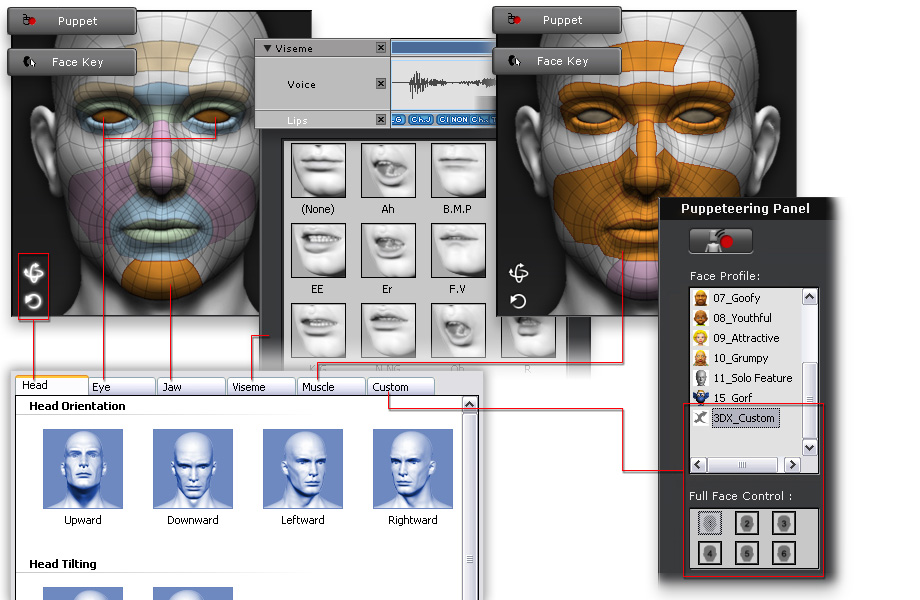Click the rotate head icon in left face view
This screenshot has width=920, height=600.
tap(33, 273)
